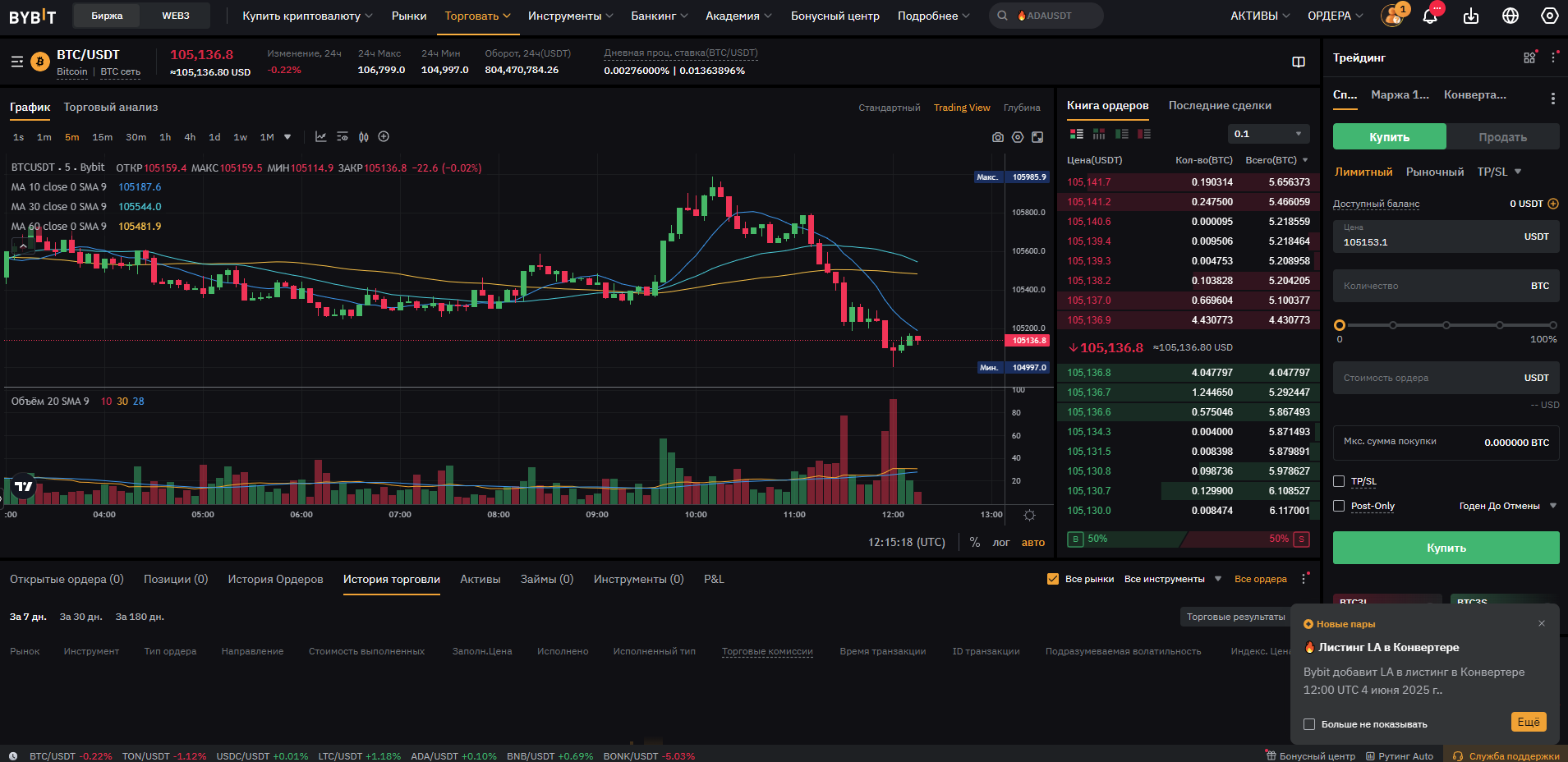Expand more timeframes dropdown arrow
The height and width of the screenshot is (762, 1568).
287,137
